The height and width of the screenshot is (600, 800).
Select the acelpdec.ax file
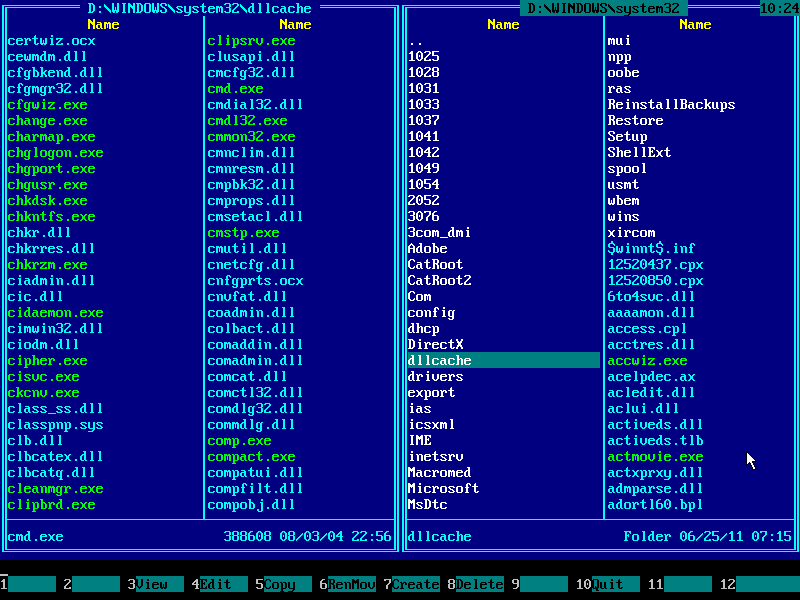652,377
